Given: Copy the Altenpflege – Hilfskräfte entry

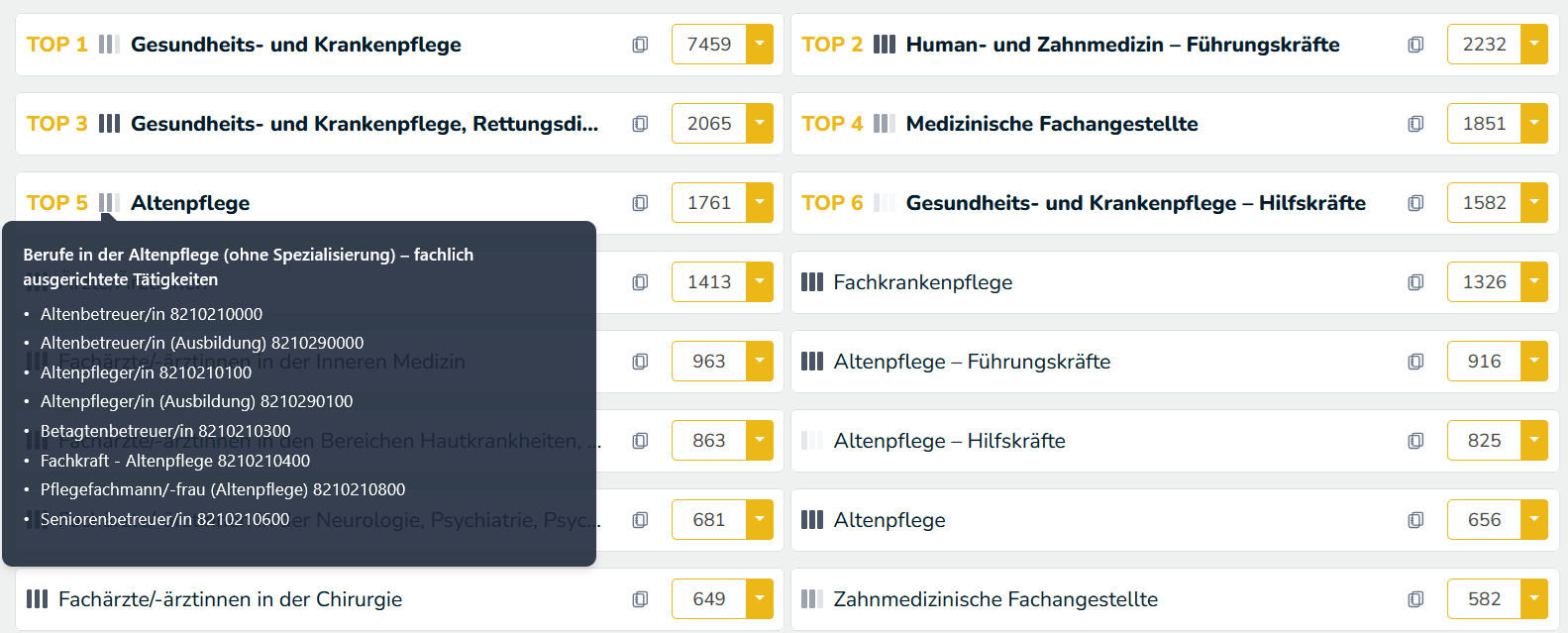Looking at the screenshot, I should [x=1415, y=441].
